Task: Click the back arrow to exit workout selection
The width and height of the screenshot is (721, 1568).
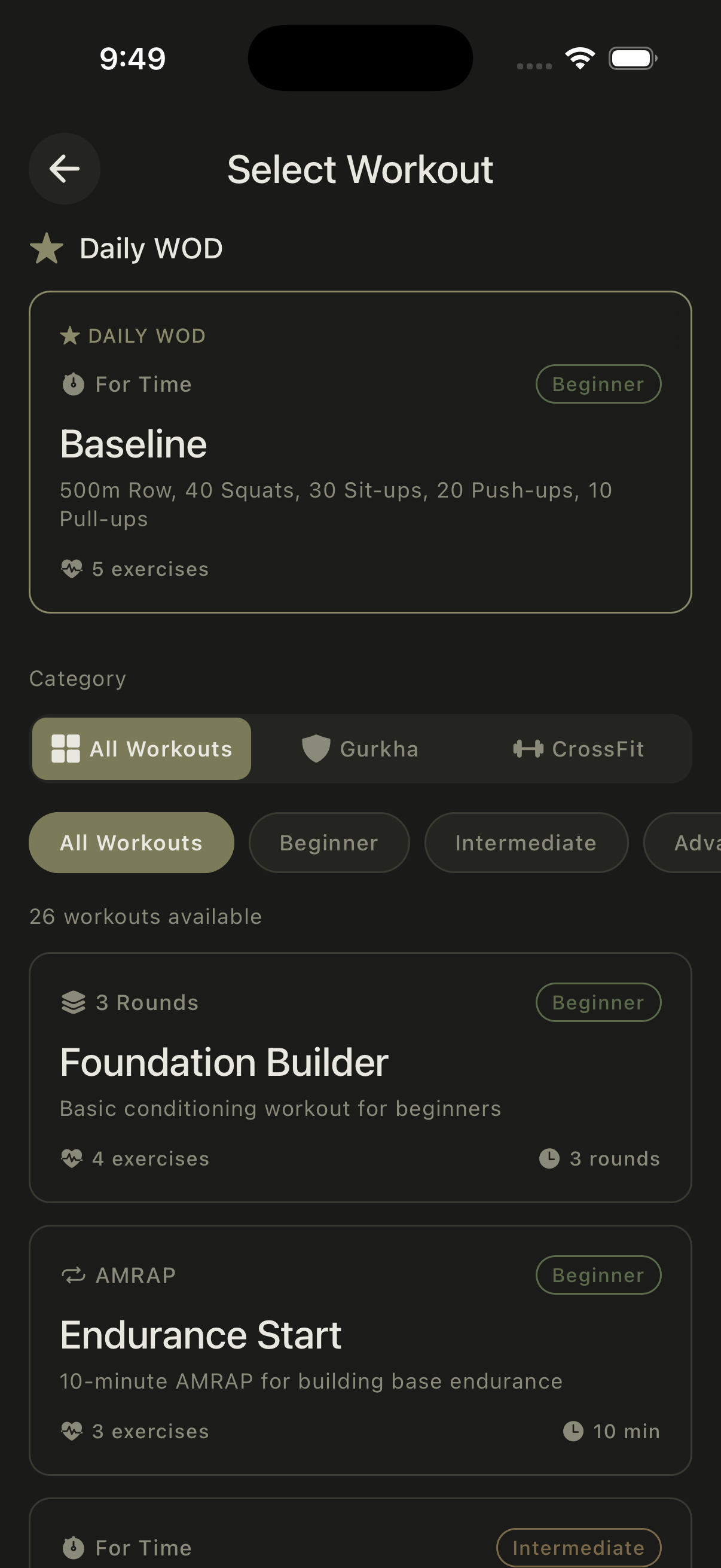Action: [64, 169]
